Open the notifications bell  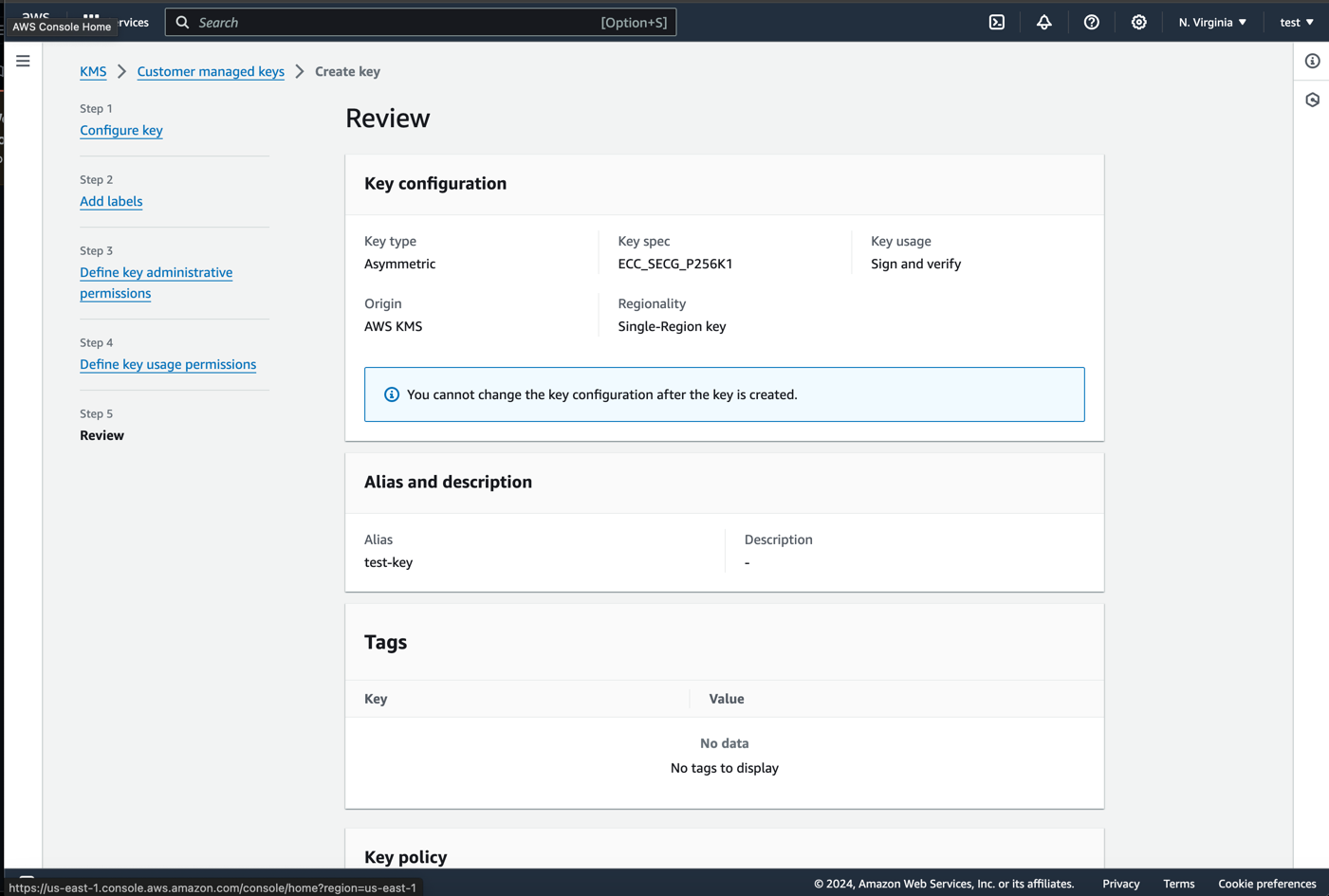tap(1044, 22)
